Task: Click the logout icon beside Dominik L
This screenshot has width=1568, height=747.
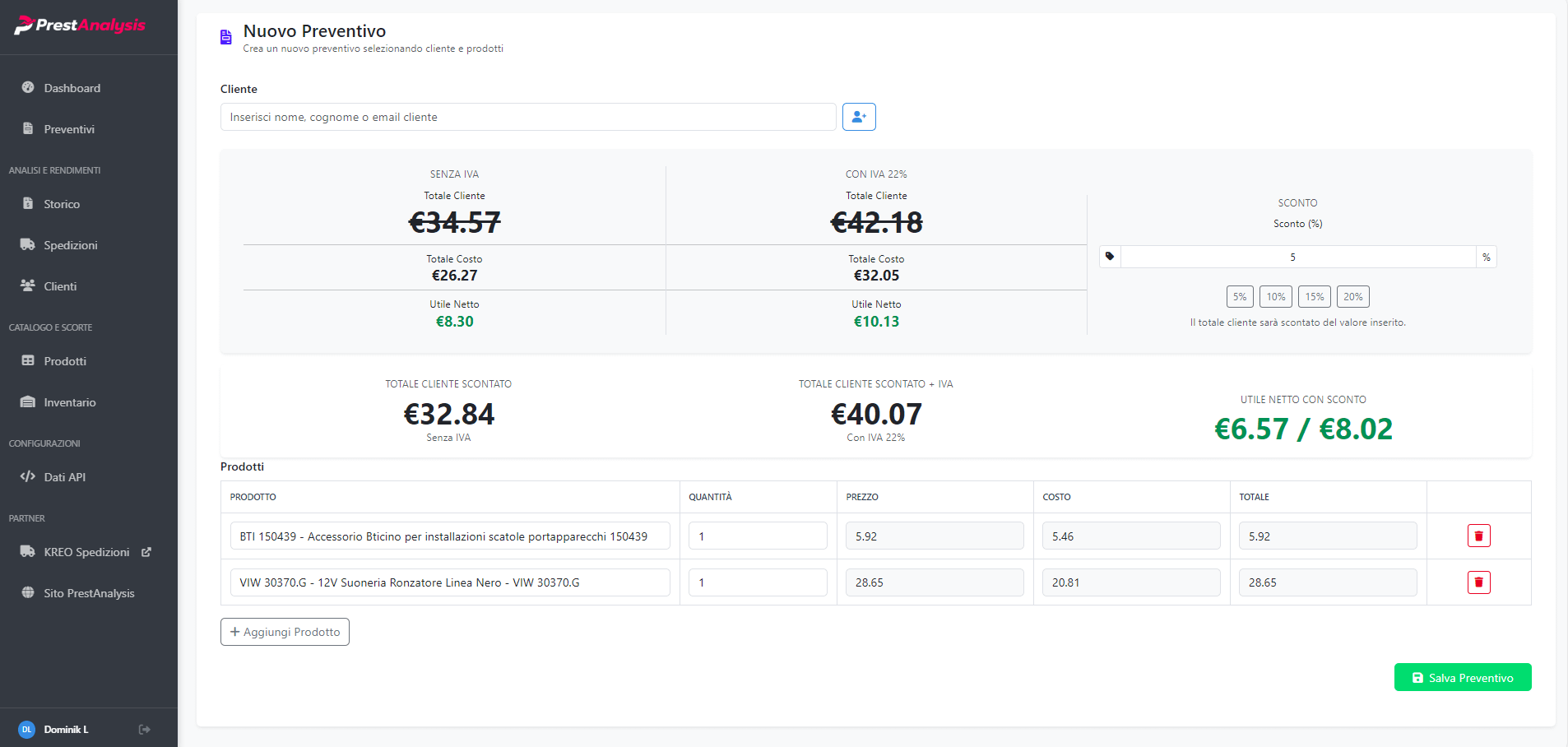Action: point(145,730)
